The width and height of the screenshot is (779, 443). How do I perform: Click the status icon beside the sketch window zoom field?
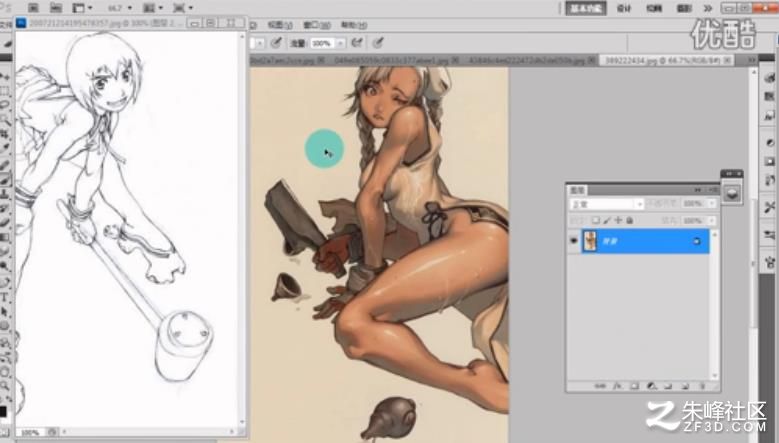[x=52, y=432]
